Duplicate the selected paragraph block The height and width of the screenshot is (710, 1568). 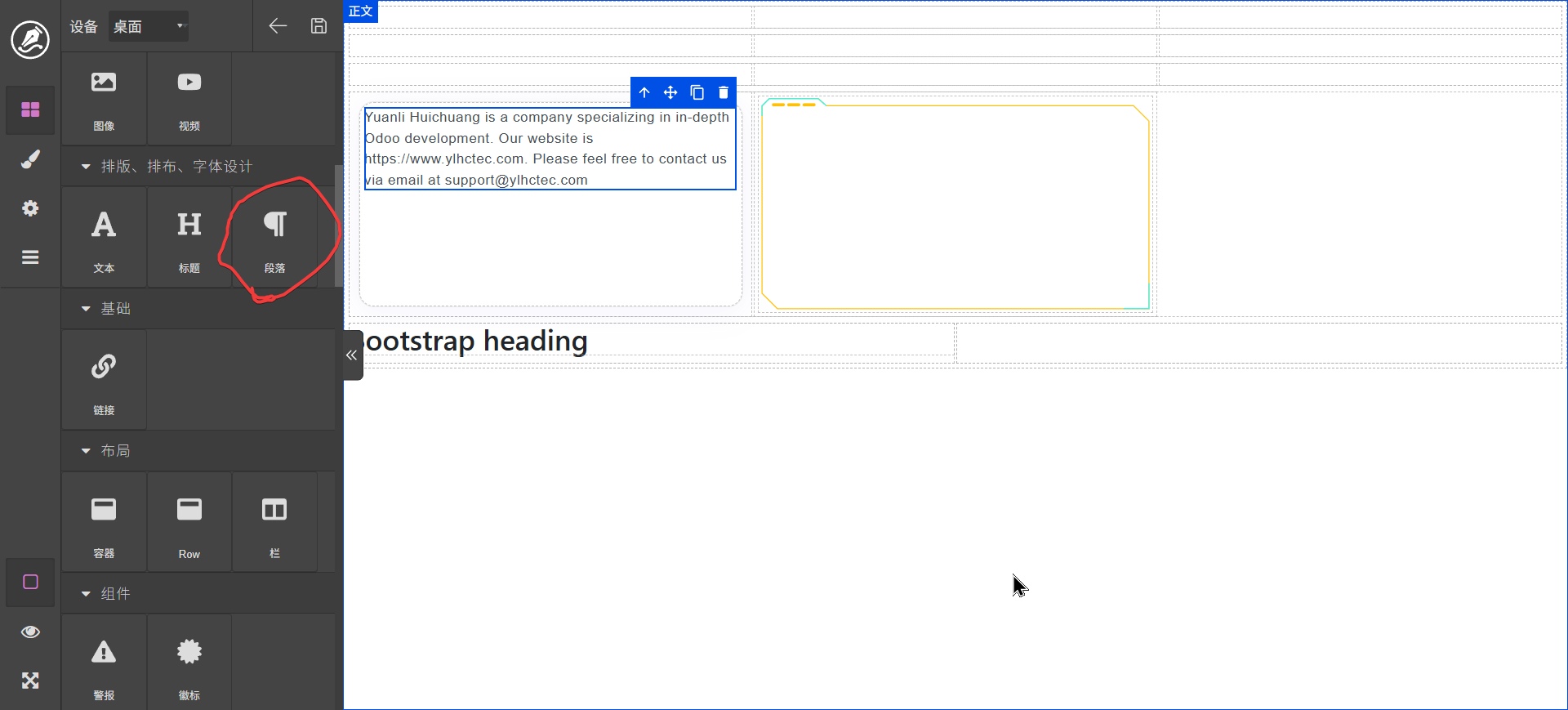[x=697, y=92]
